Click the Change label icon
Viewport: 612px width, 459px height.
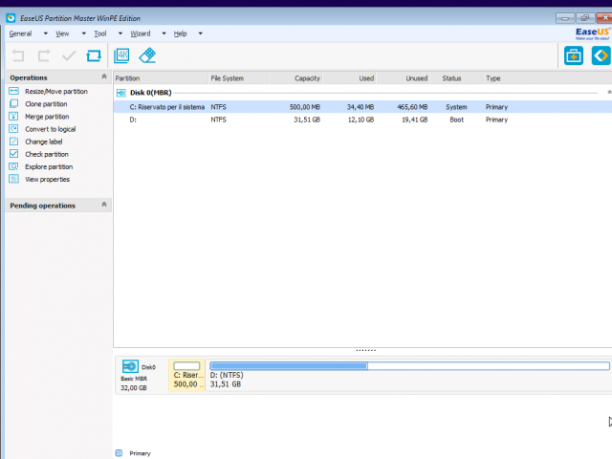click(x=14, y=141)
